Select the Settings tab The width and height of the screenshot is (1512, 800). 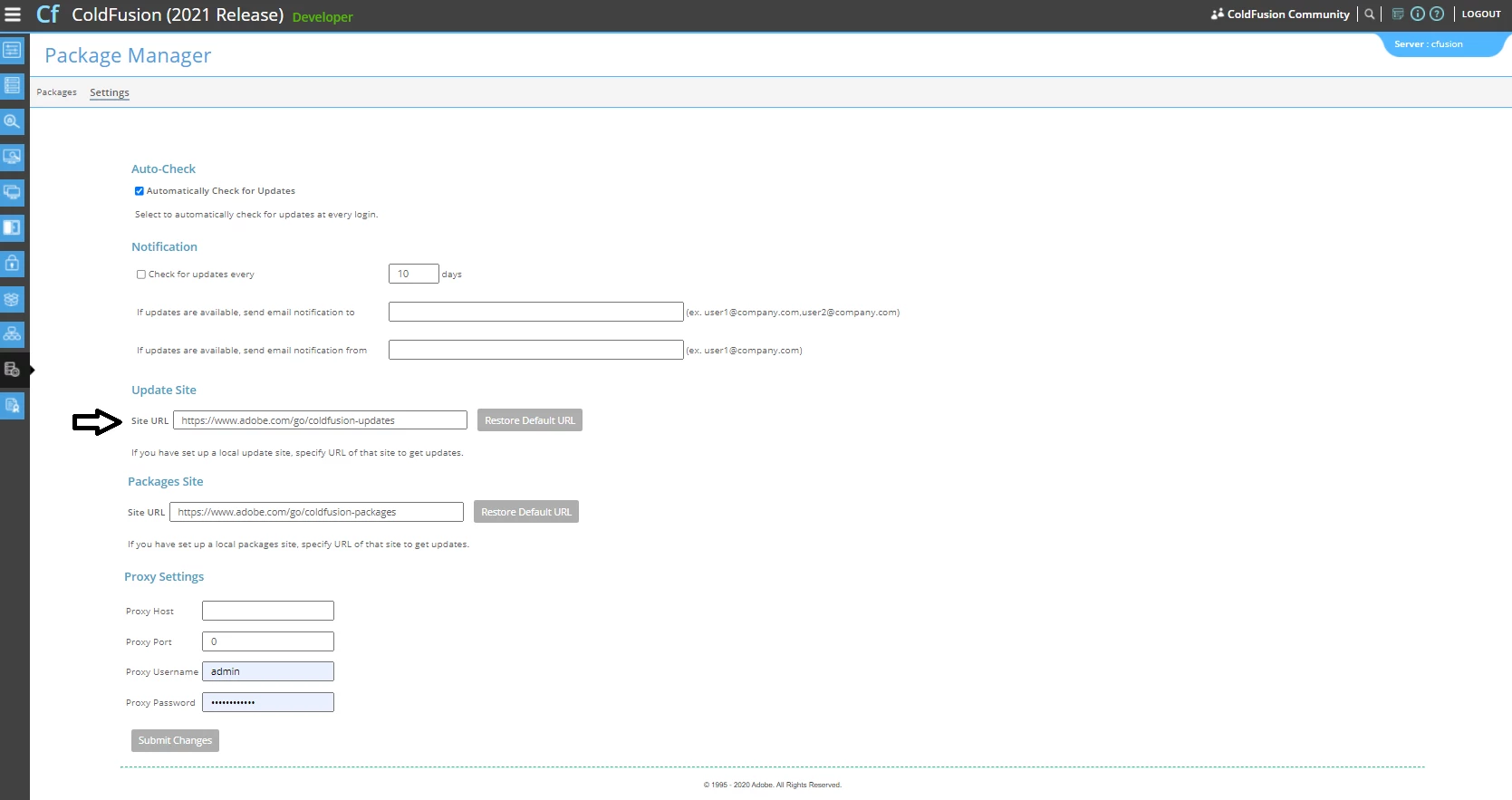tap(110, 92)
